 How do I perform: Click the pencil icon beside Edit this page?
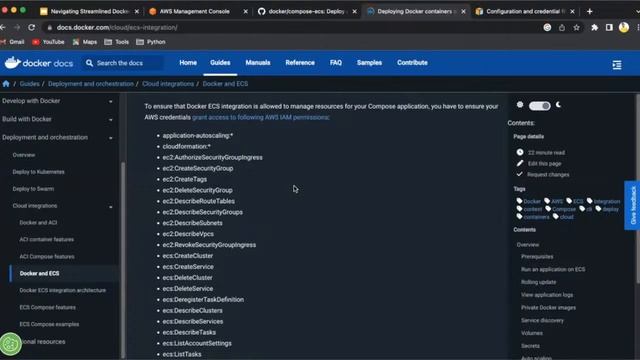coord(520,163)
